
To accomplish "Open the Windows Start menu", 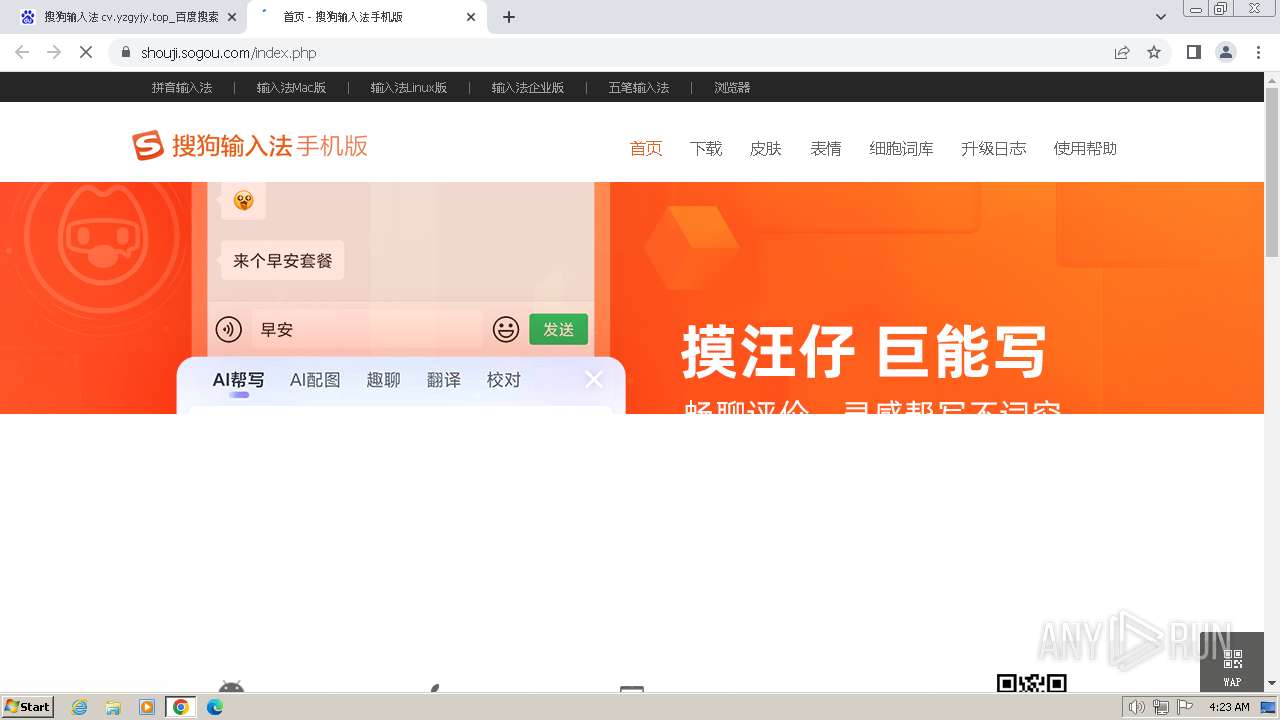I will (x=27, y=706).
